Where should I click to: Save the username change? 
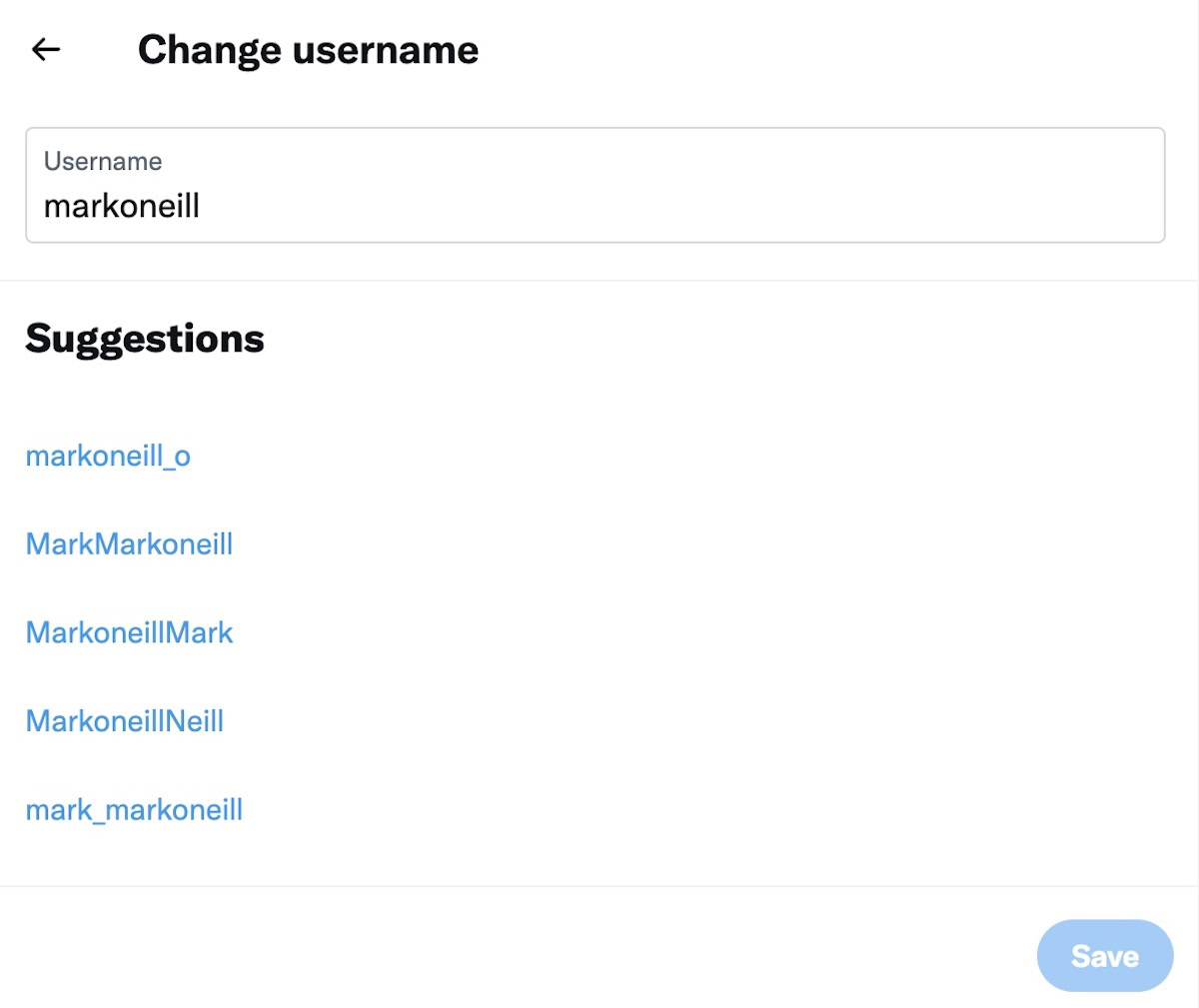pyautogui.click(x=1104, y=956)
